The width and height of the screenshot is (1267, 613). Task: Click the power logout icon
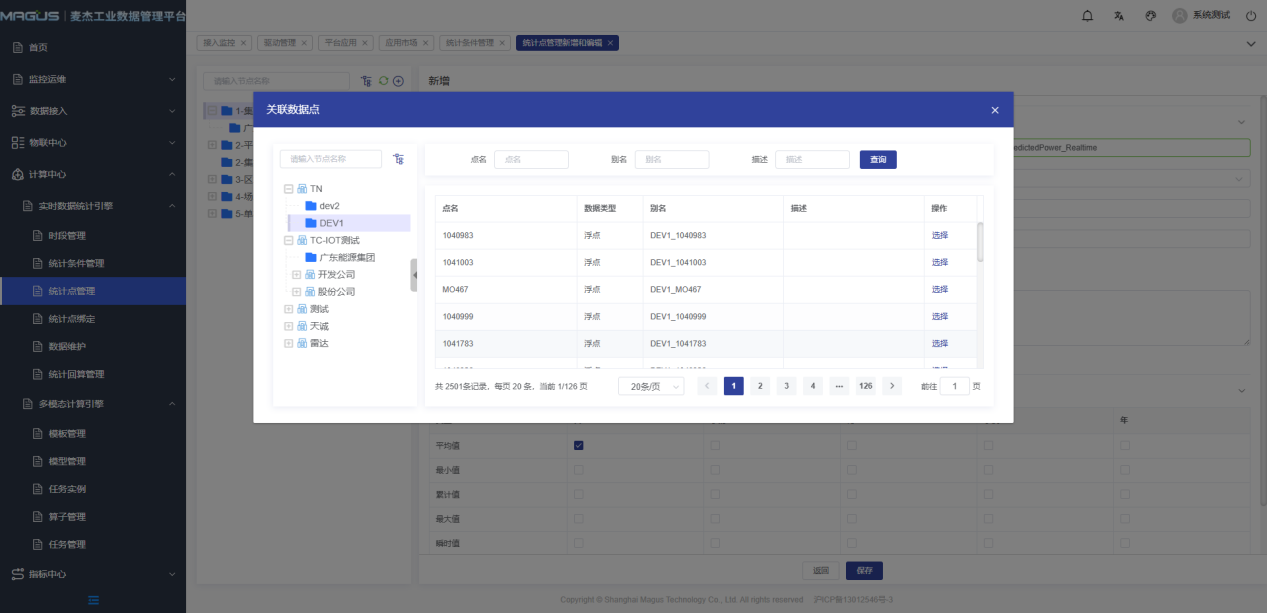[x=1250, y=16]
